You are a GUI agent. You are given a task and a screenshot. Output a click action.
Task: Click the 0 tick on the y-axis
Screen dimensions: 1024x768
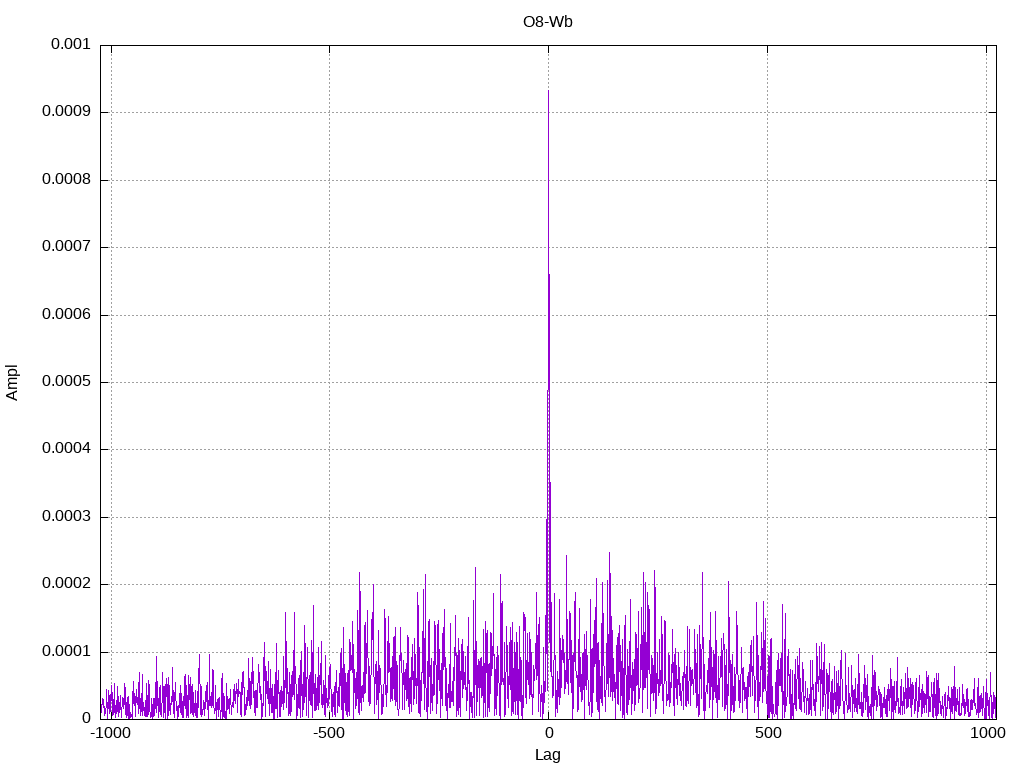[86, 718]
